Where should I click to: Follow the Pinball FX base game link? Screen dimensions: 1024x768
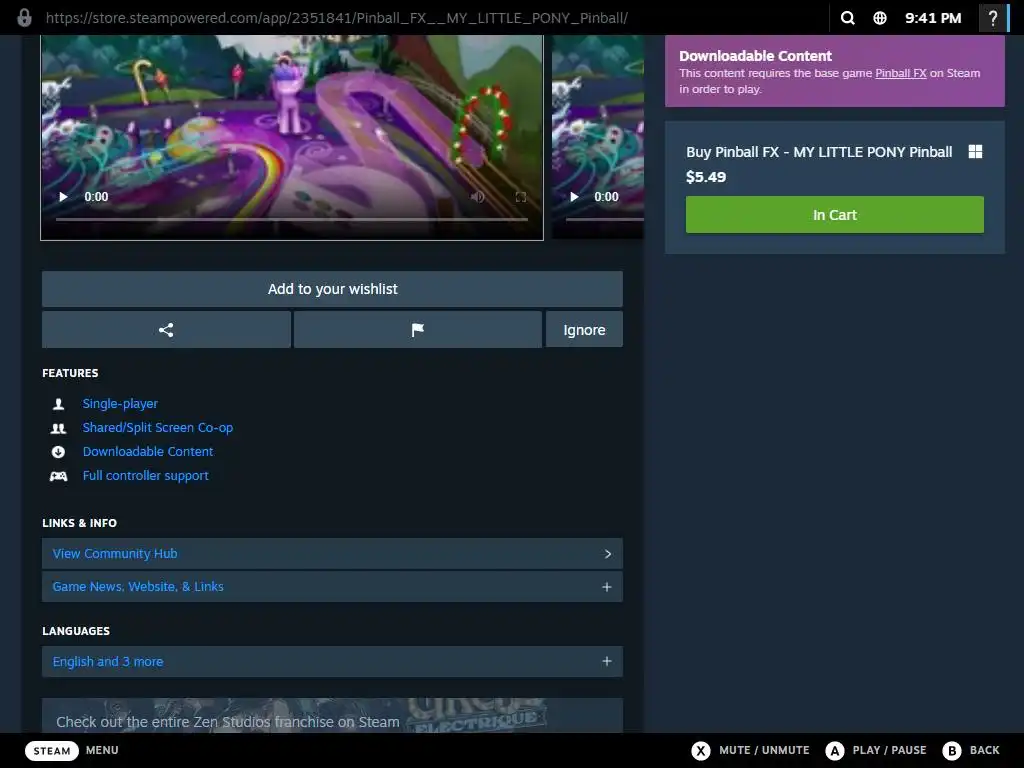tap(901, 73)
